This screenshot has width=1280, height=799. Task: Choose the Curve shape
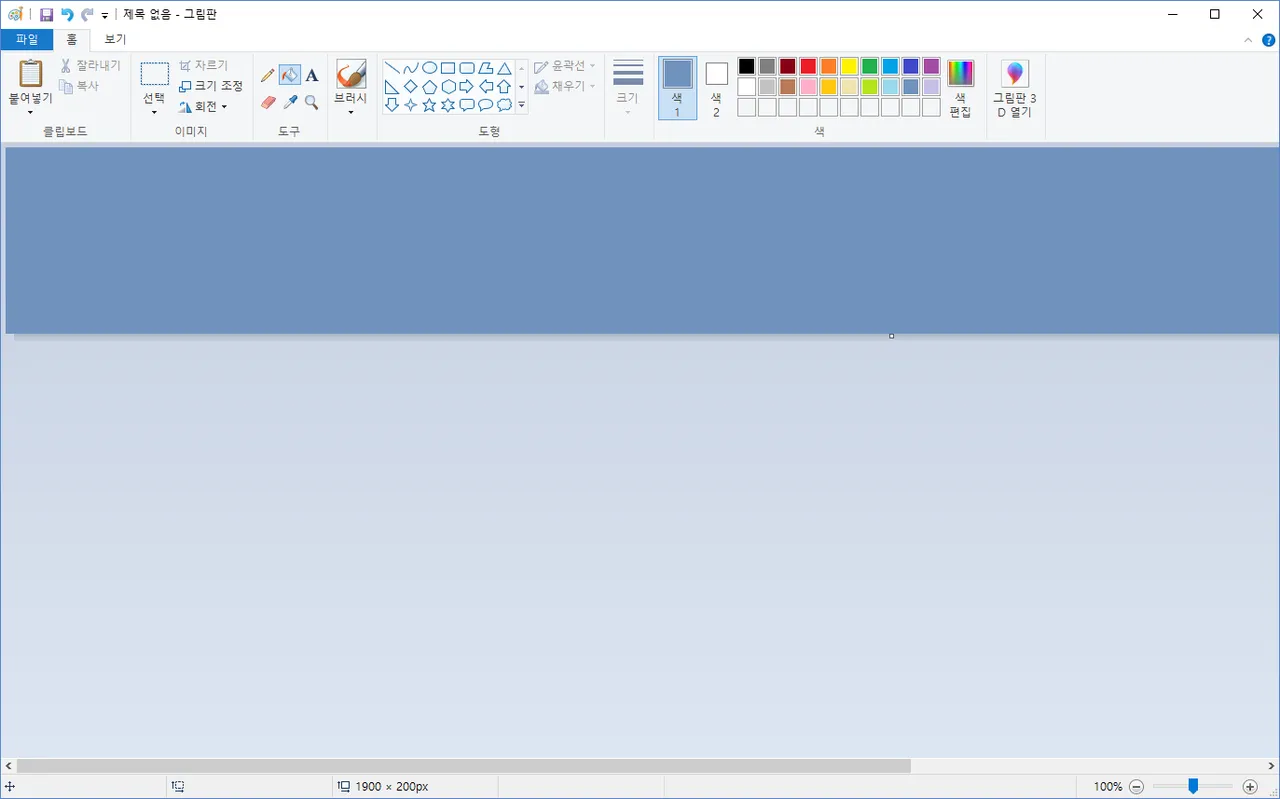pos(411,68)
